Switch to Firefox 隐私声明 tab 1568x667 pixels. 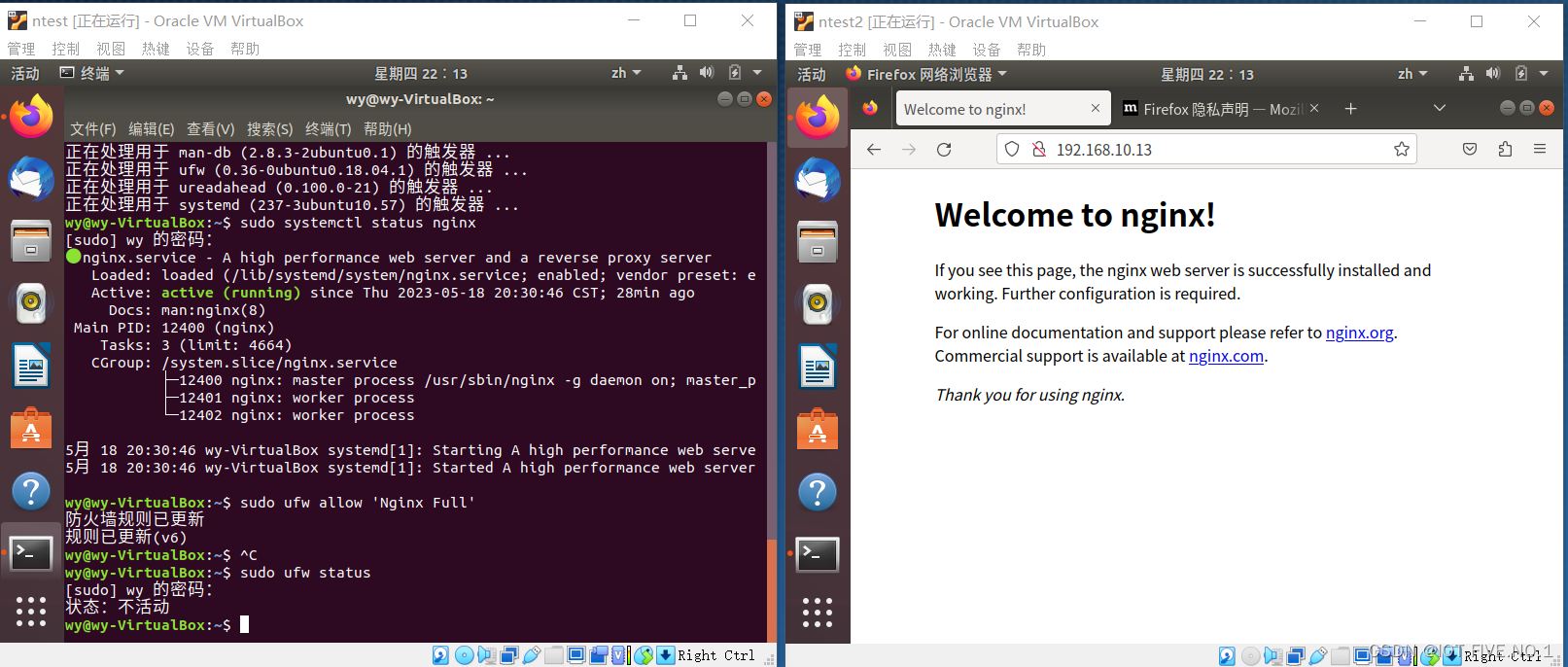1213,109
